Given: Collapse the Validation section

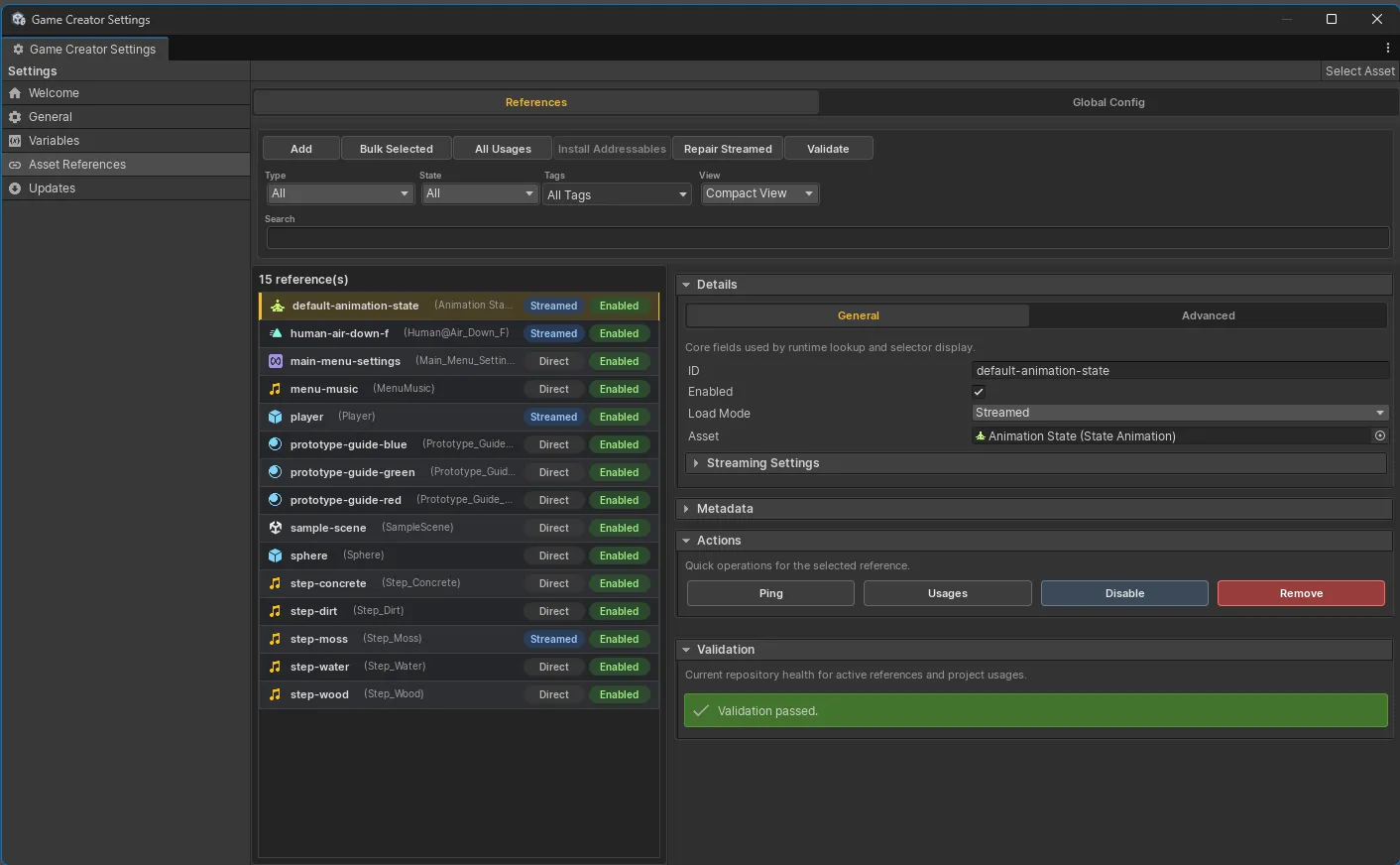Looking at the screenshot, I should tap(1034, 650).
